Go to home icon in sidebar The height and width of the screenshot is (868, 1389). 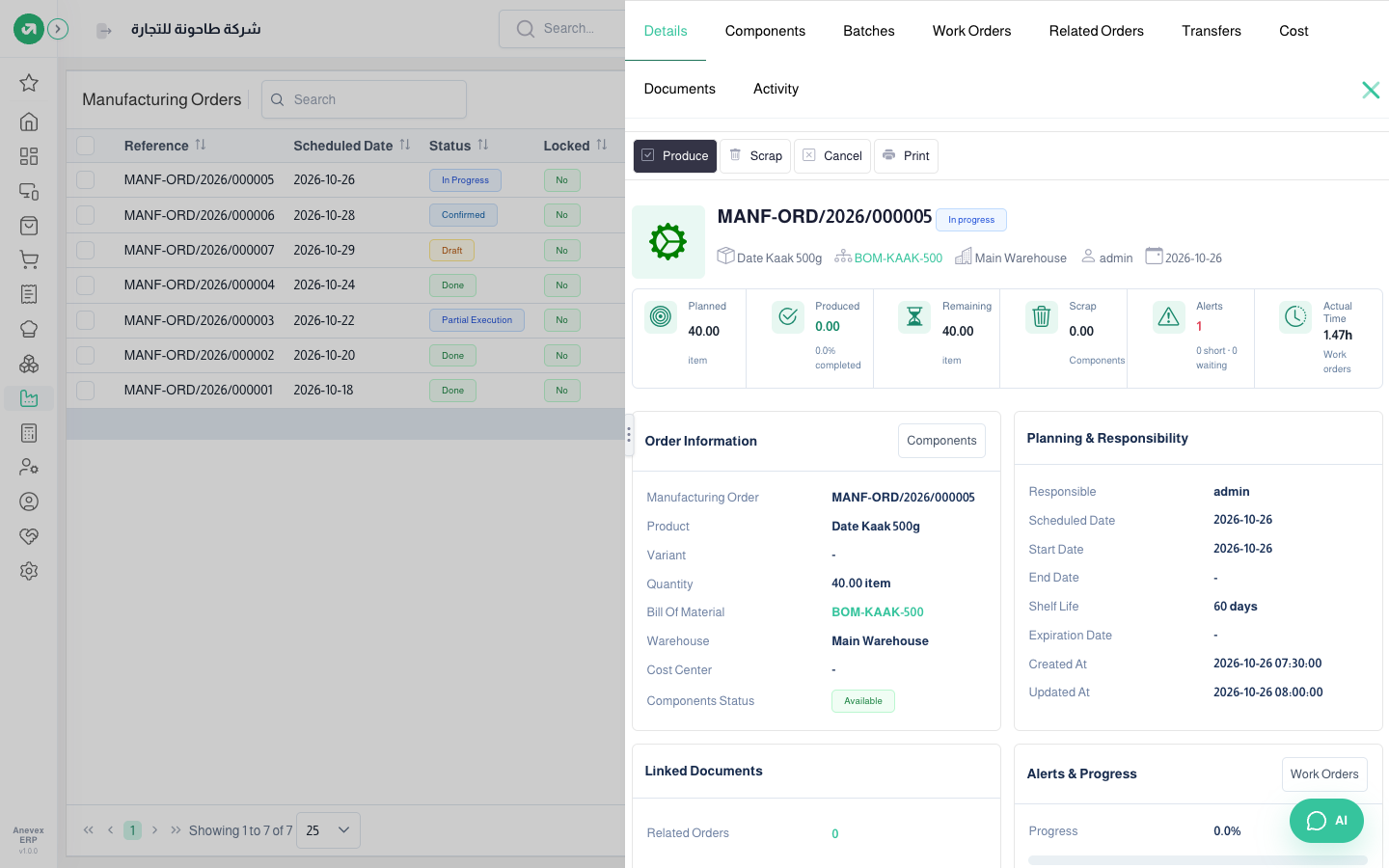click(x=29, y=122)
